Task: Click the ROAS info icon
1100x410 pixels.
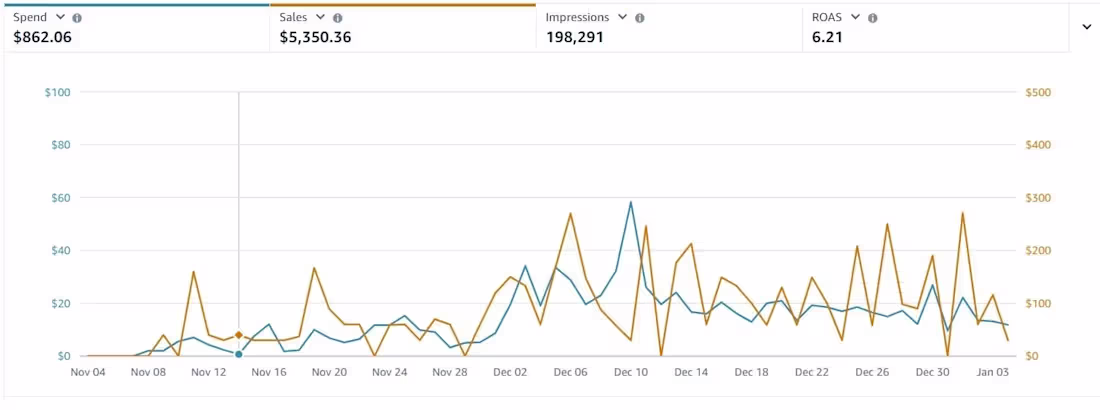Action: point(873,18)
